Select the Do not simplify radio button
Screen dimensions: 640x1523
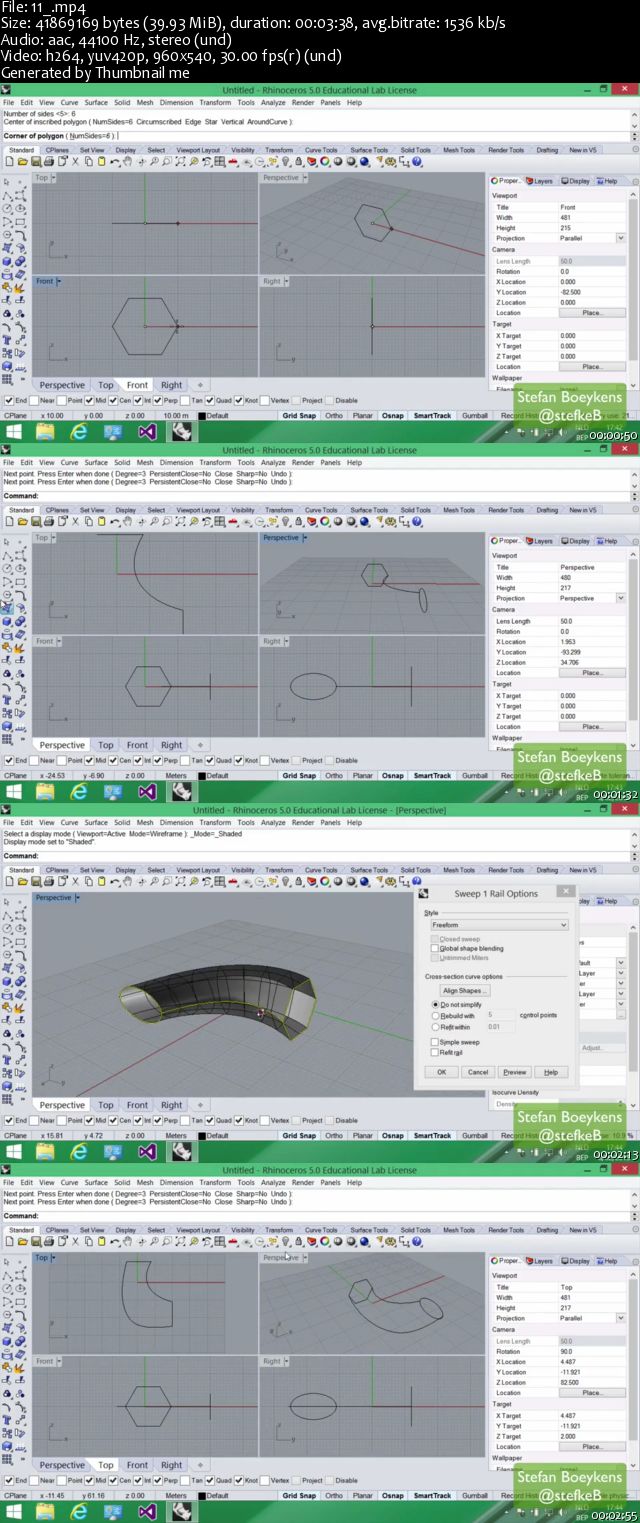(x=435, y=1004)
